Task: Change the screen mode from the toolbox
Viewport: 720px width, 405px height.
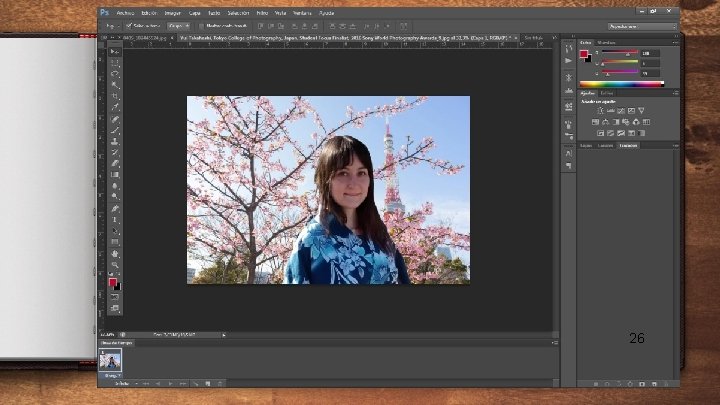Action: tap(114, 308)
